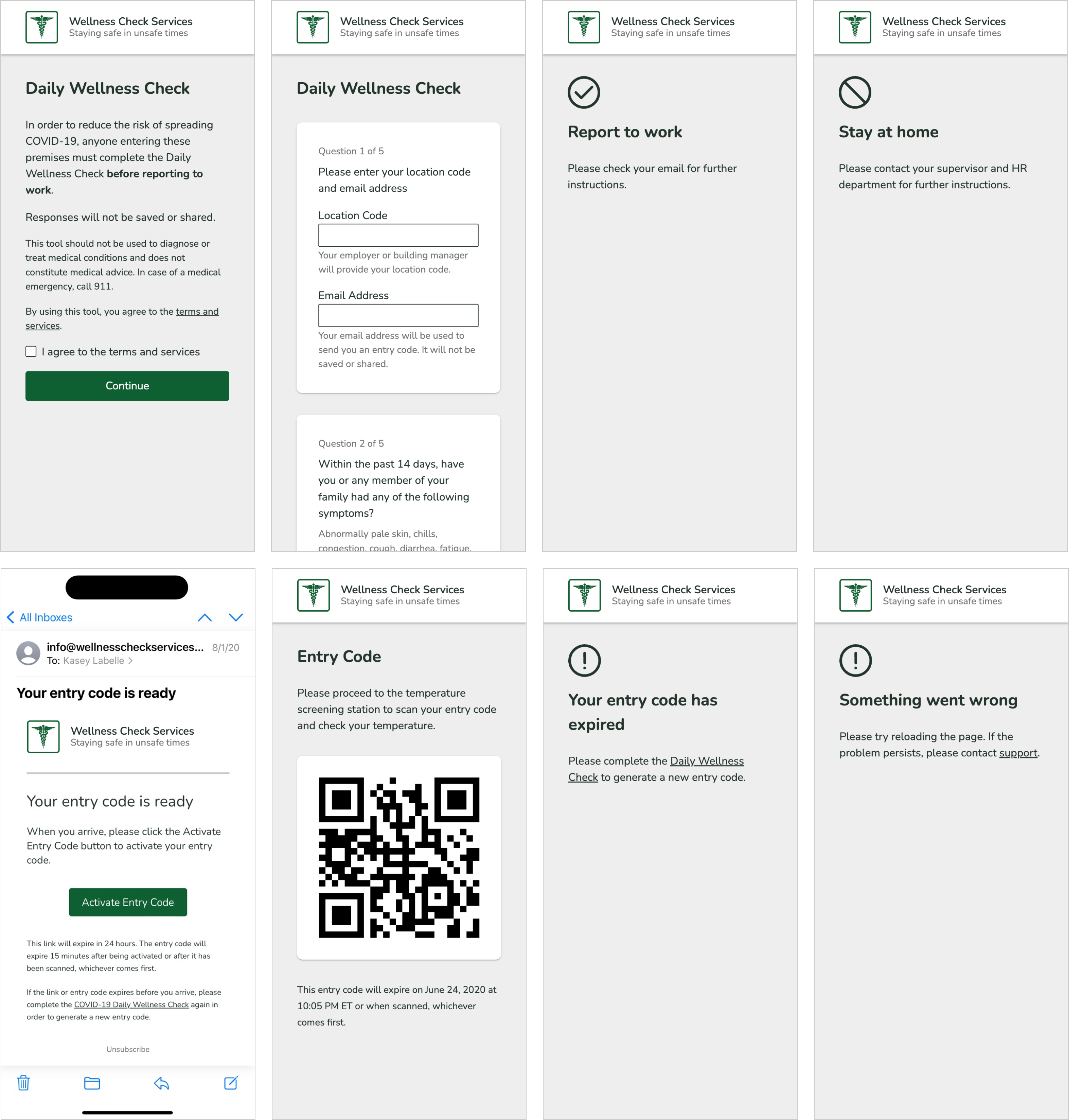Toggle the 'I agree to terms and services' checkbox
Screen dimensions: 1083x1120
[30, 352]
